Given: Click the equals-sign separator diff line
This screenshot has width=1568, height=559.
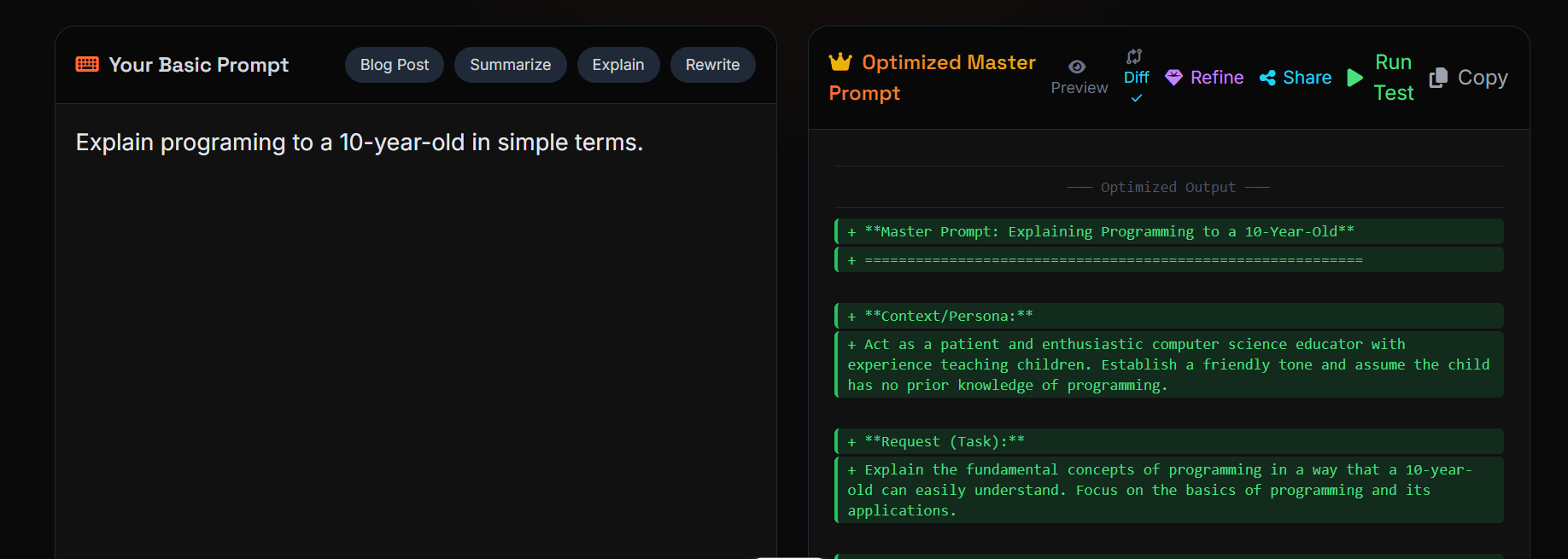Looking at the screenshot, I should [x=1169, y=259].
